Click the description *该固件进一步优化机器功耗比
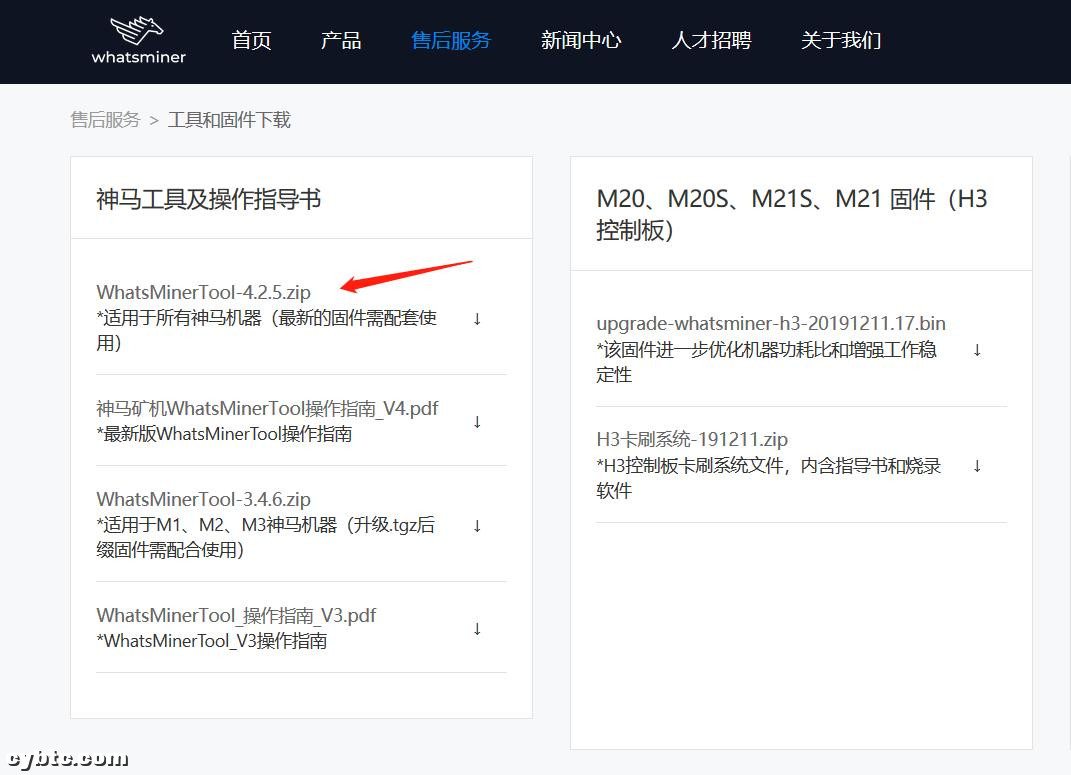 click(766, 362)
